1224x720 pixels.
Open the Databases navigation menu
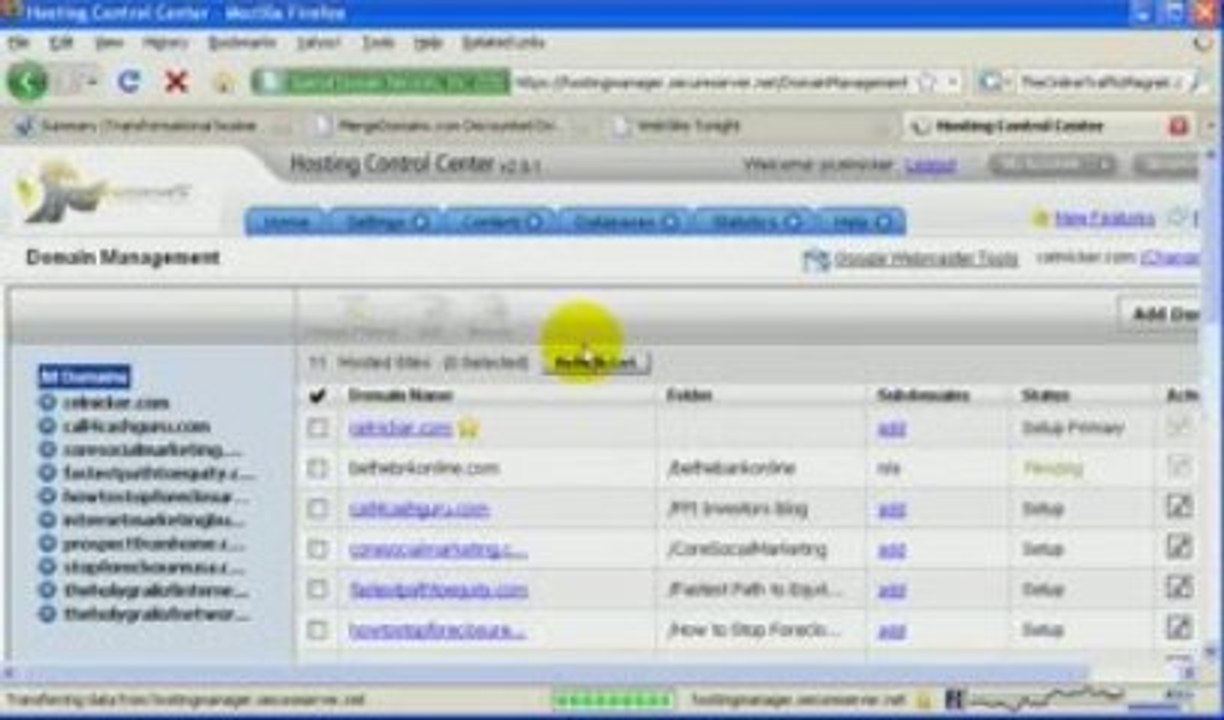pyautogui.click(x=625, y=222)
